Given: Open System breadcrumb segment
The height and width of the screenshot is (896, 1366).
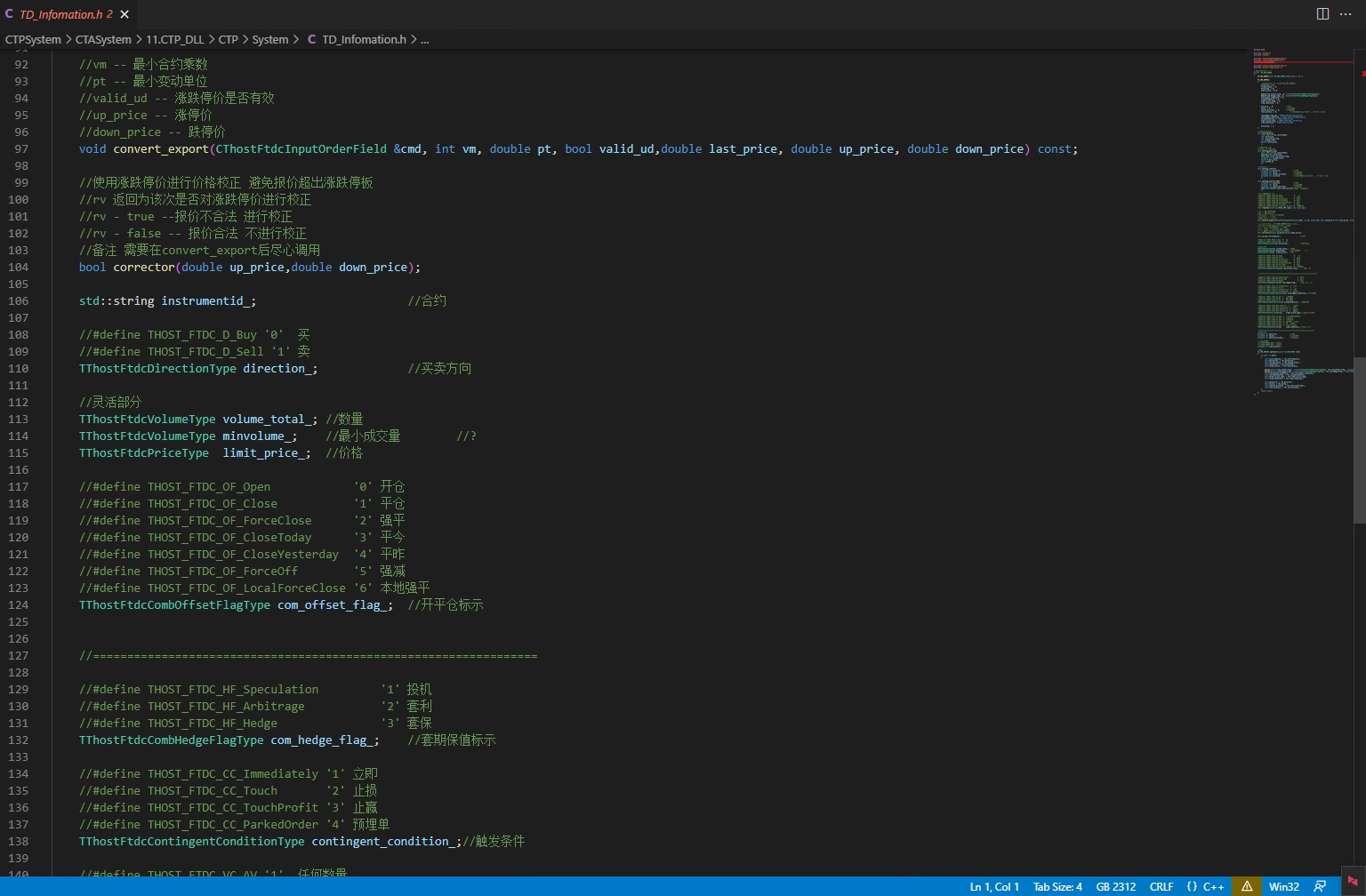Looking at the screenshot, I should tap(270, 39).
